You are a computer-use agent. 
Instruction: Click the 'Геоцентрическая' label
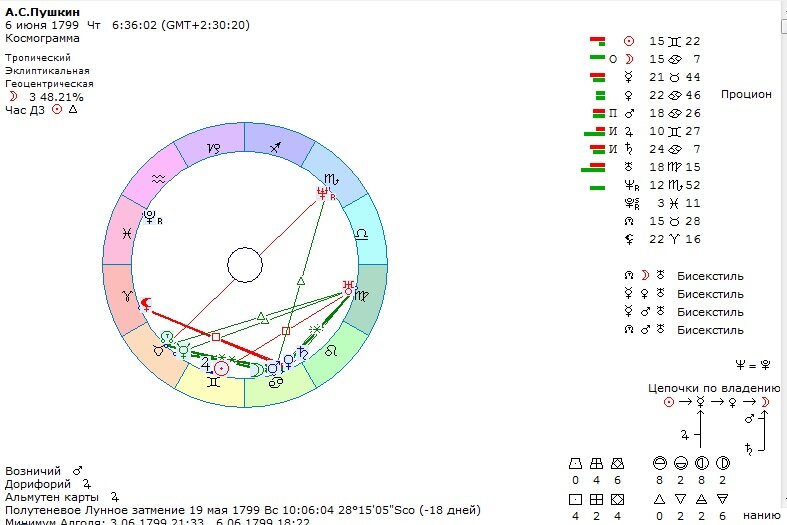tap(49, 84)
